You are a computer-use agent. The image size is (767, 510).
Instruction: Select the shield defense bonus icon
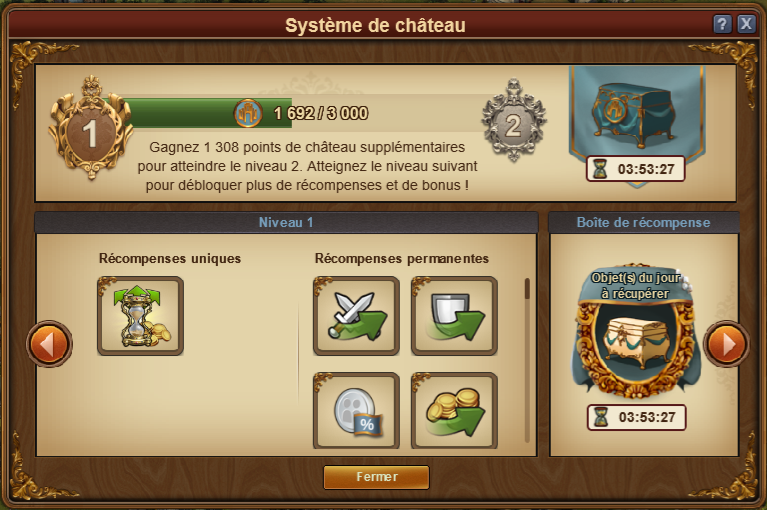tap(454, 316)
